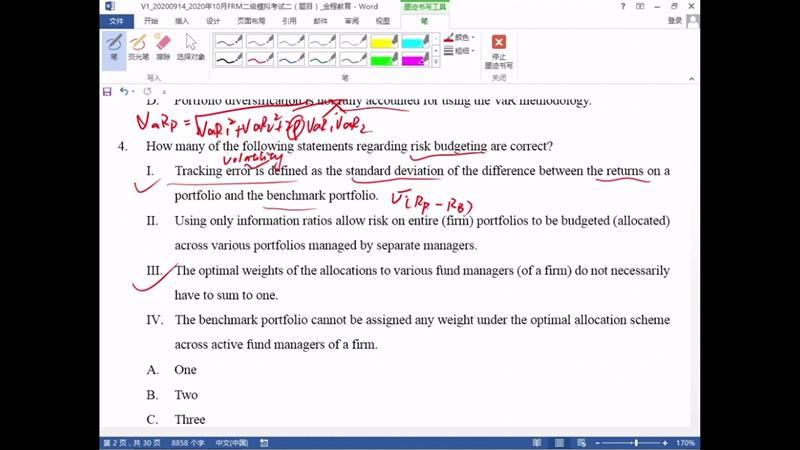
Task: Click 登录 (Sign in) at top right
Action: coord(675,20)
